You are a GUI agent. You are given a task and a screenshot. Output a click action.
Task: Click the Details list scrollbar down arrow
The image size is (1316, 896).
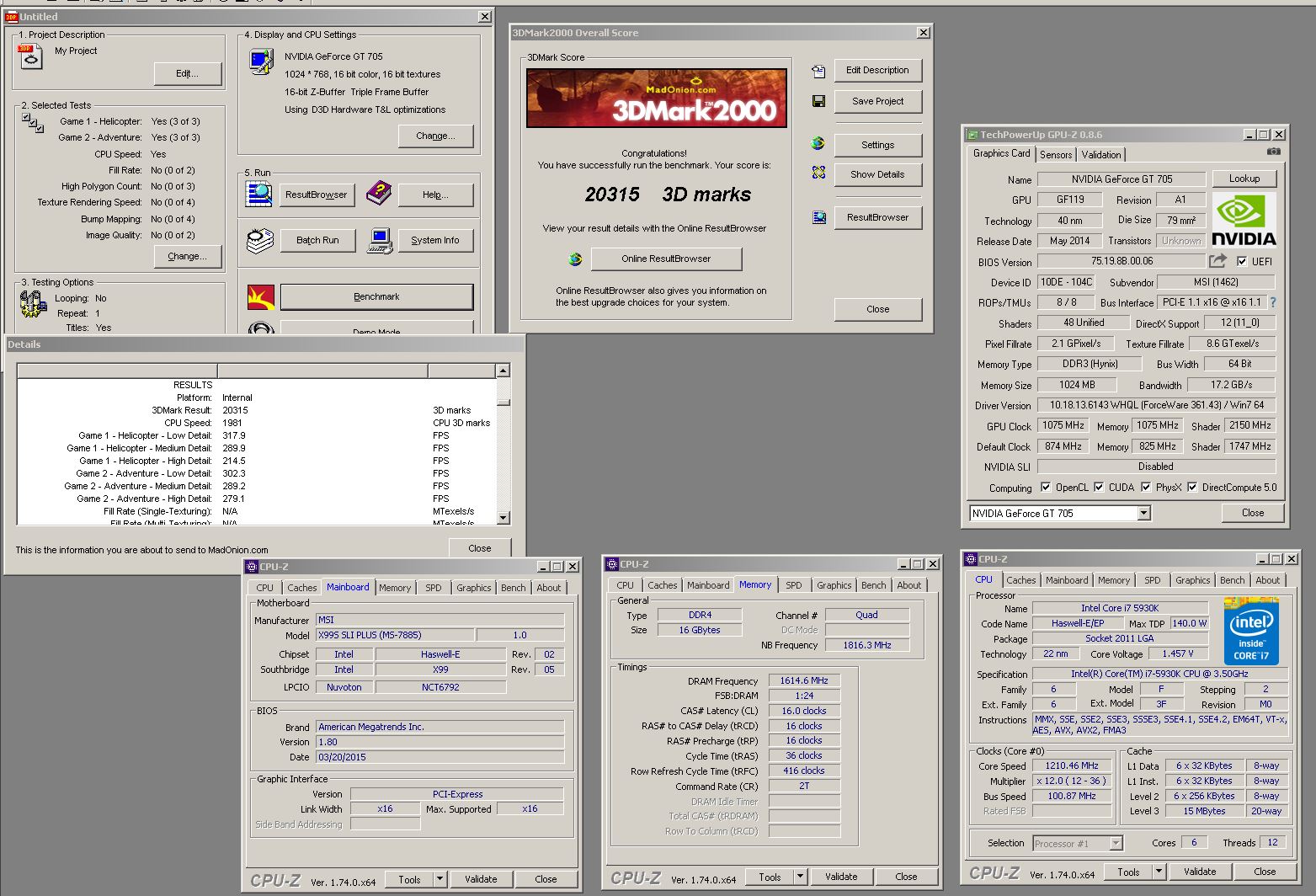503,518
